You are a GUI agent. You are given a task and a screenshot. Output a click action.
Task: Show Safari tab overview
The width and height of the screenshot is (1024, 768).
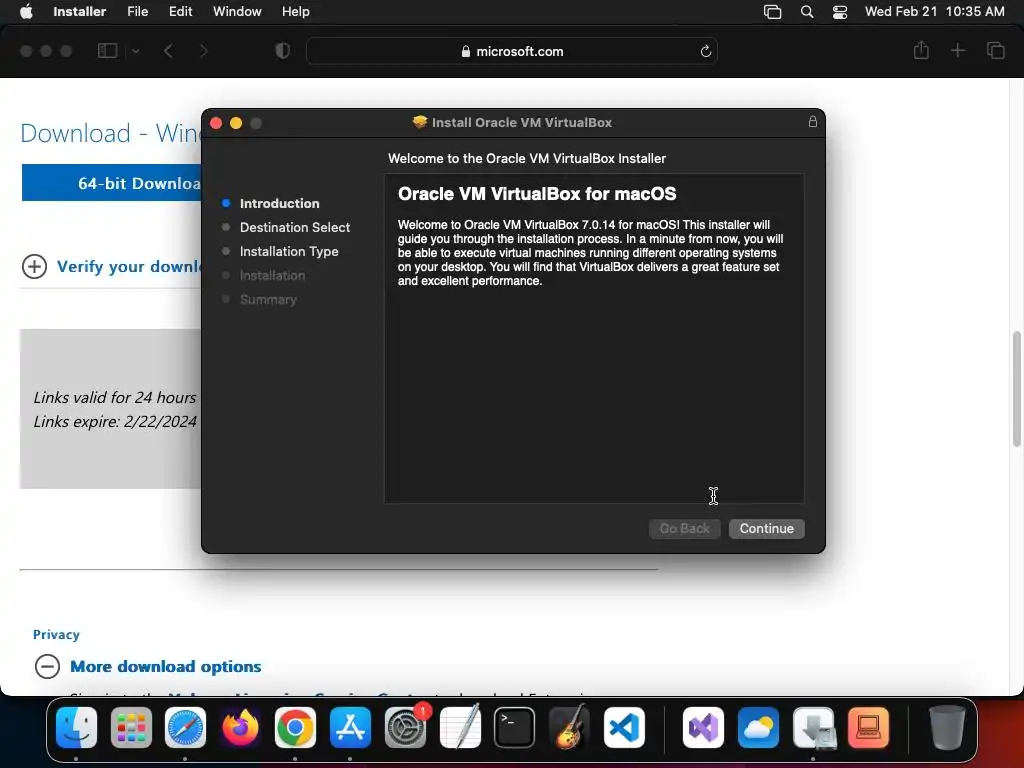[x=995, y=50]
